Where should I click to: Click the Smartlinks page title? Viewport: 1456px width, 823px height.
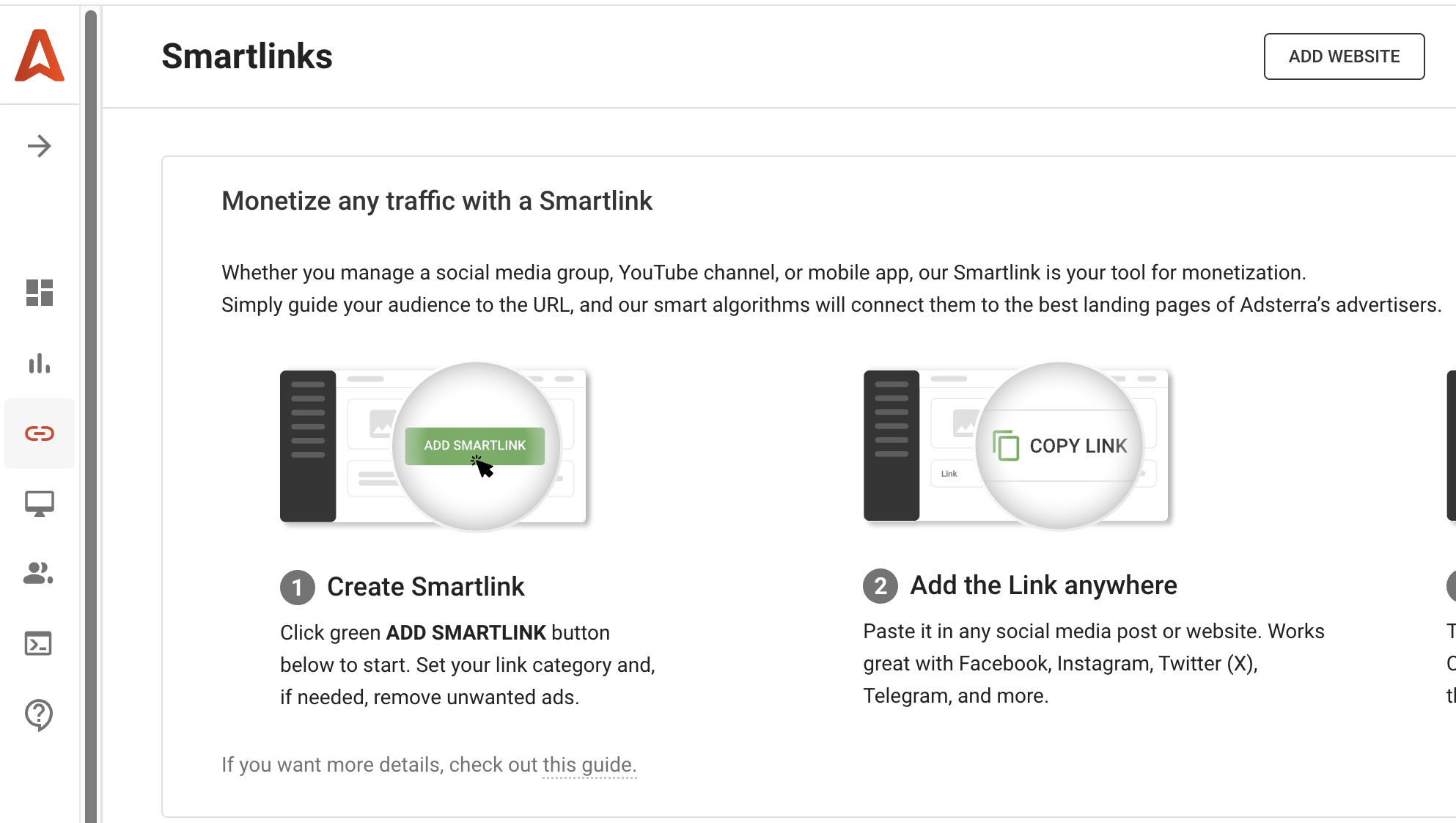247,56
